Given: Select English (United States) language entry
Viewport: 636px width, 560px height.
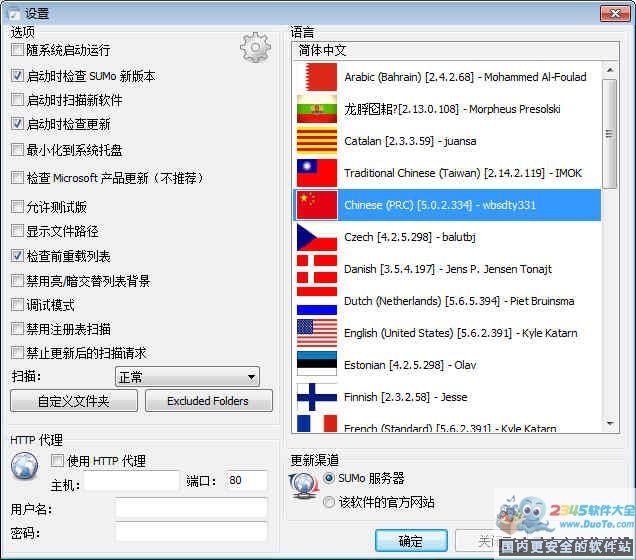Looking at the screenshot, I should click(x=447, y=333).
